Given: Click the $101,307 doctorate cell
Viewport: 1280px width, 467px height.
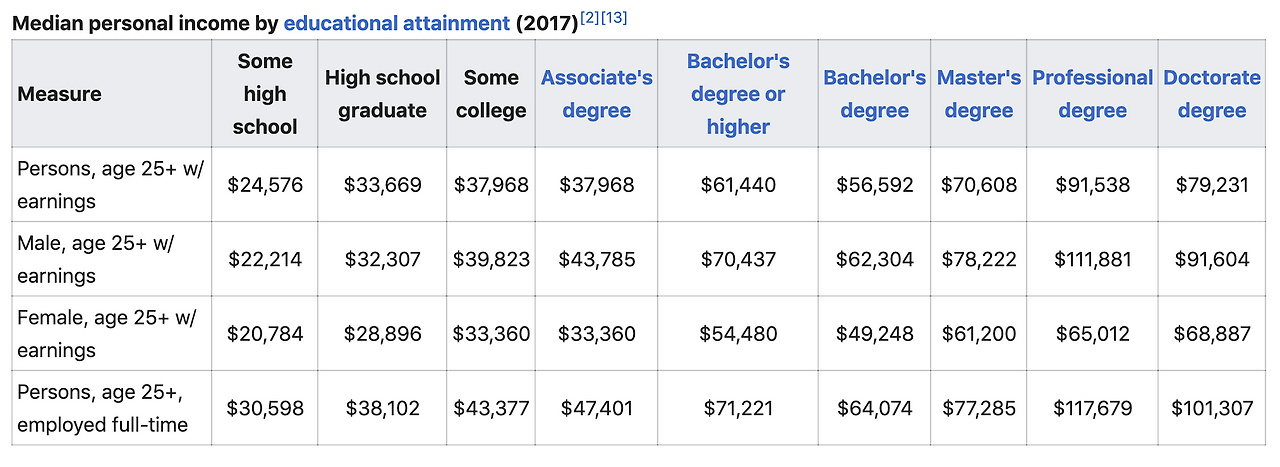Looking at the screenshot, I should (1211, 408).
